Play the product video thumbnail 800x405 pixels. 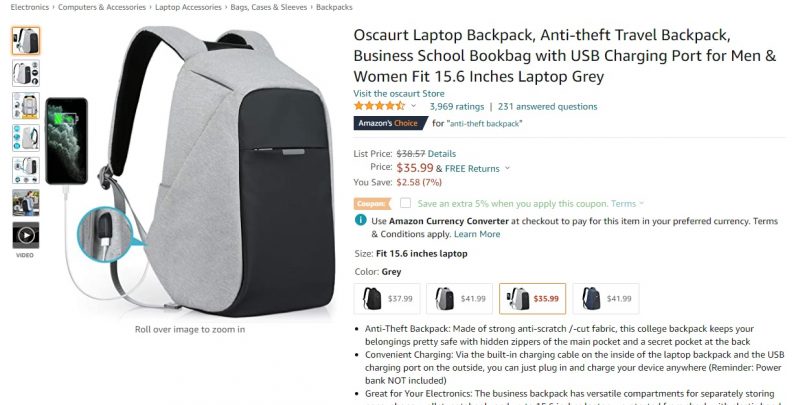[x=26, y=235]
